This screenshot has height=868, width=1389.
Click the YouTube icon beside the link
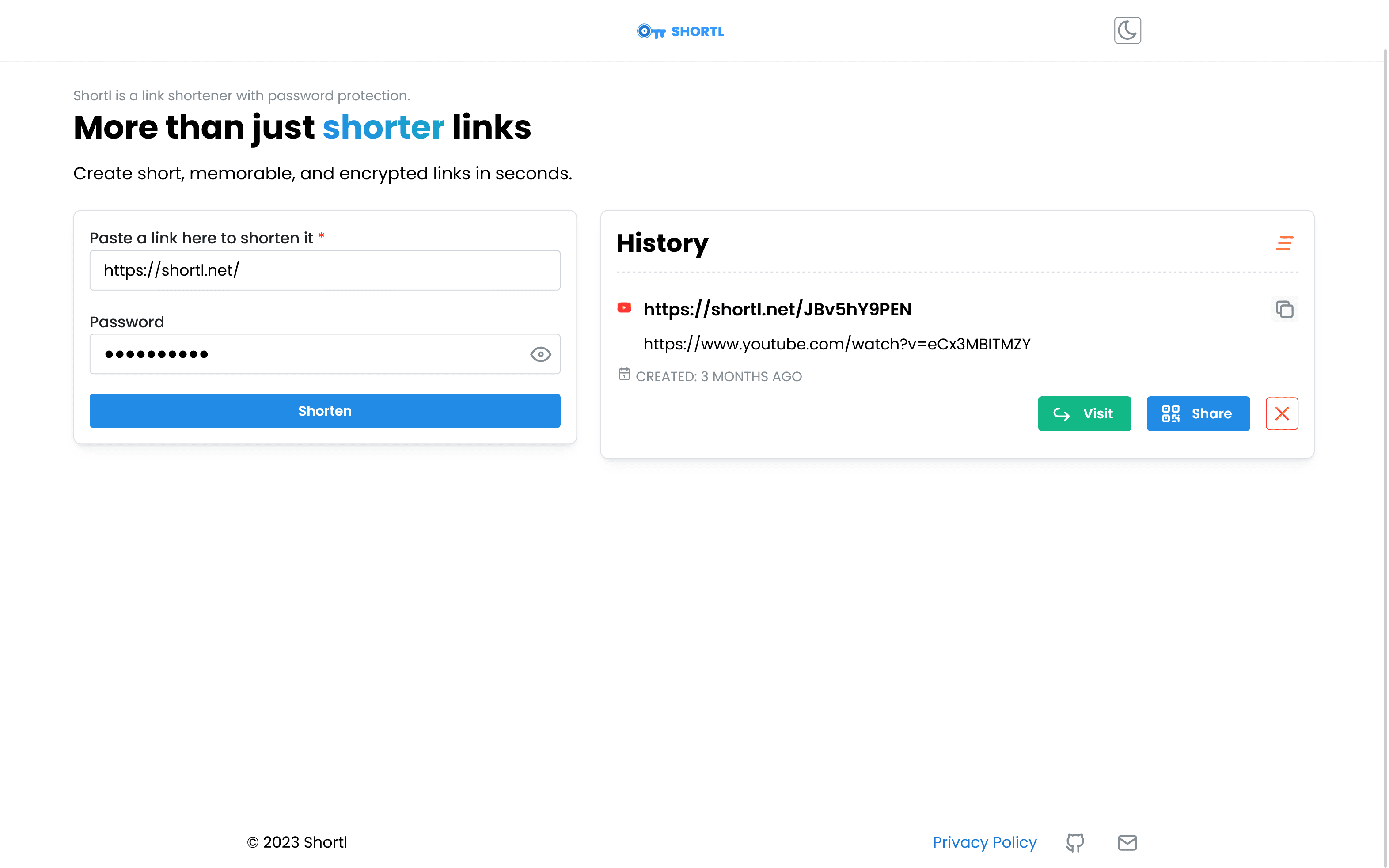point(625,308)
